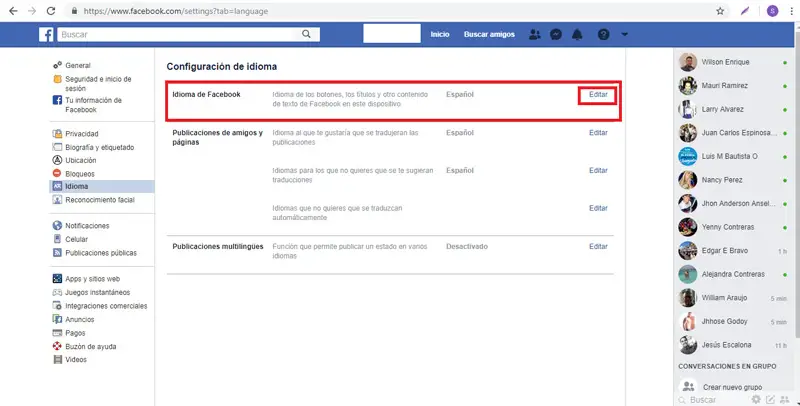This screenshot has height=406, width=800.
Task: Open friend requests icon
Action: point(534,34)
